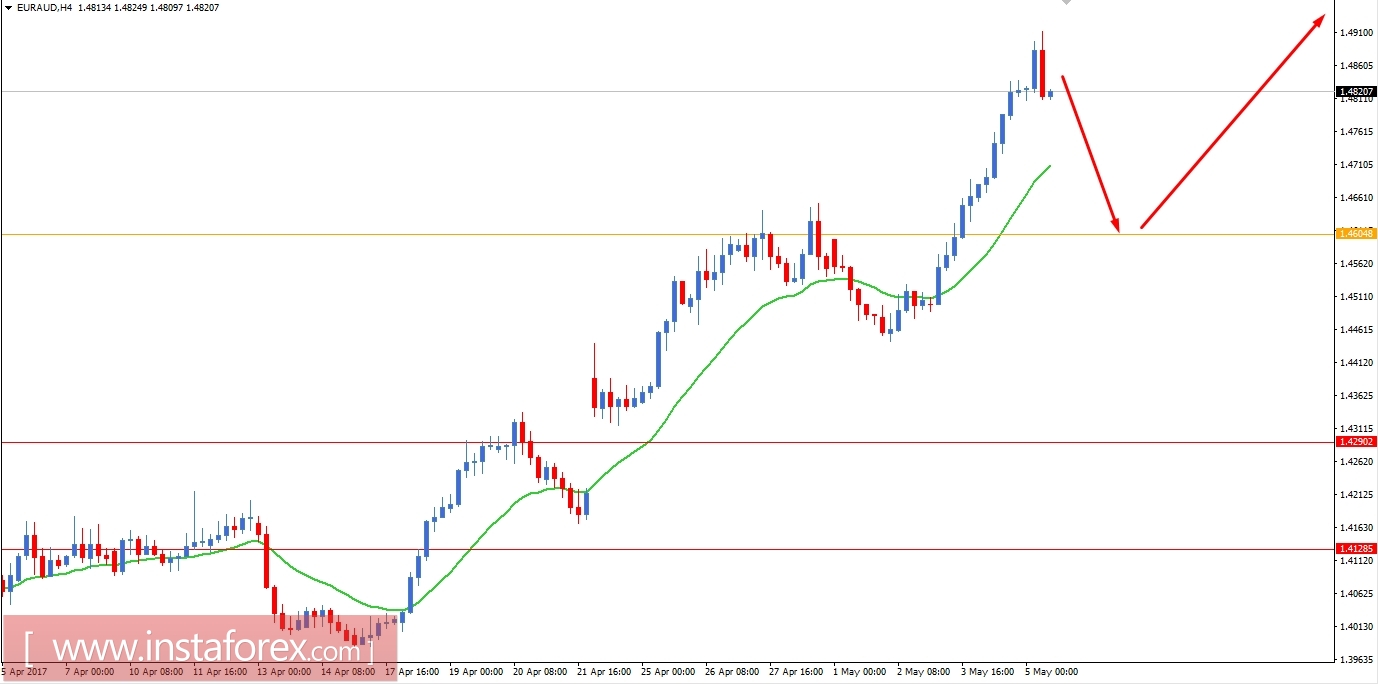This screenshot has height=684, width=1378.
Task: Click time axis label 27 Apr 16:00
Action: [797, 672]
